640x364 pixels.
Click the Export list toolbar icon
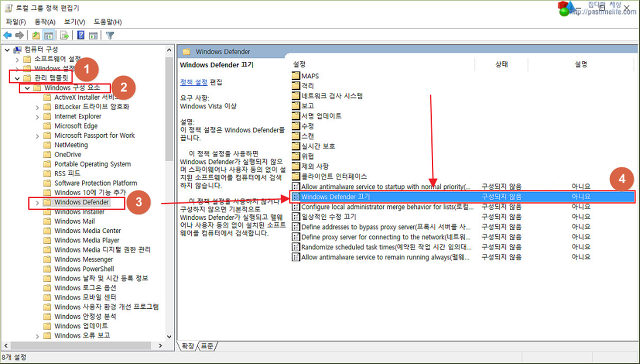(64, 36)
